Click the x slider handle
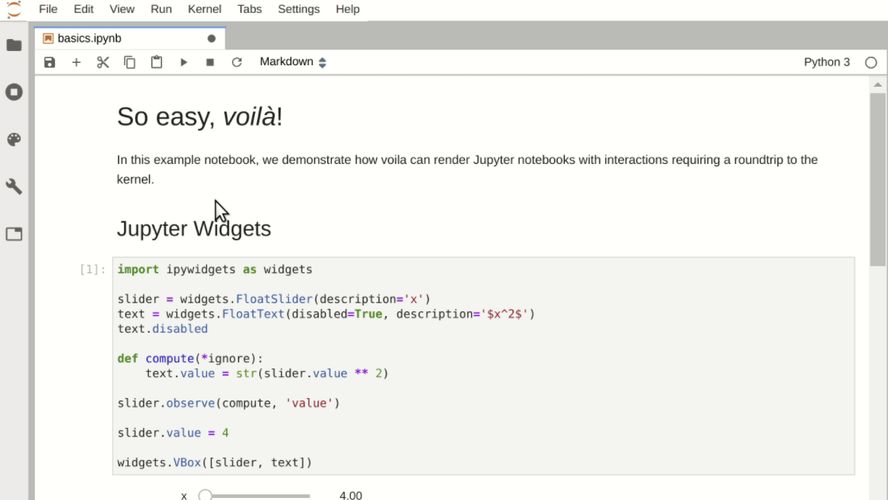Screen dimensions: 888x500 (x=205, y=495)
